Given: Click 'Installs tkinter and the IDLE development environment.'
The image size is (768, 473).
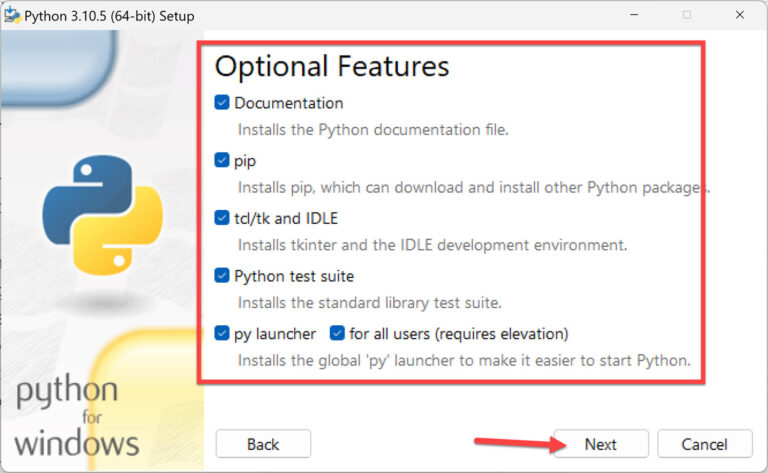Looking at the screenshot, I should pos(432,245).
